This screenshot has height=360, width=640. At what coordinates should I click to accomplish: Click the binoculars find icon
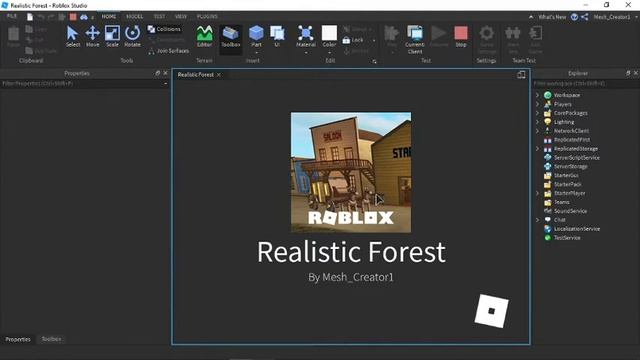pyautogui.click(x=84, y=17)
